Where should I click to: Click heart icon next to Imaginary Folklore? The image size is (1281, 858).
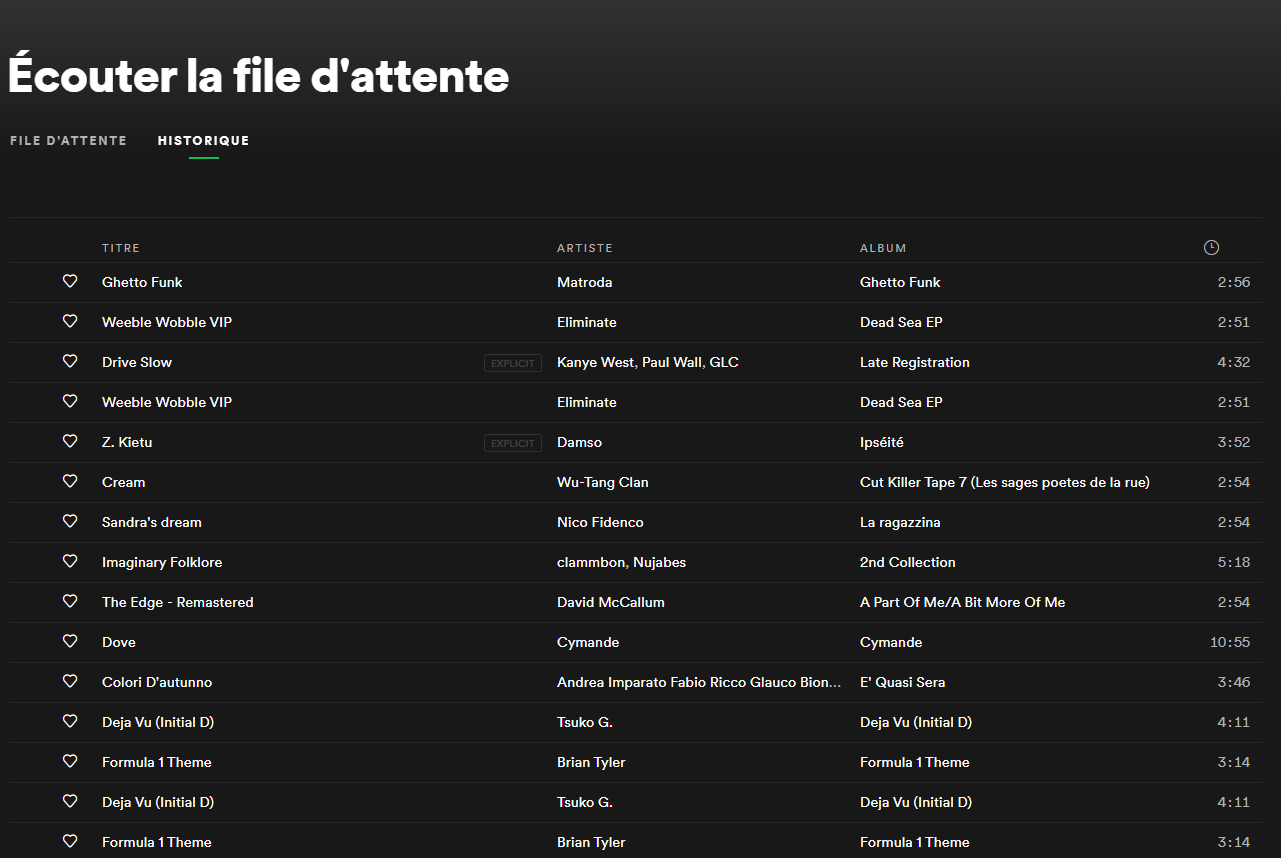[x=70, y=562]
